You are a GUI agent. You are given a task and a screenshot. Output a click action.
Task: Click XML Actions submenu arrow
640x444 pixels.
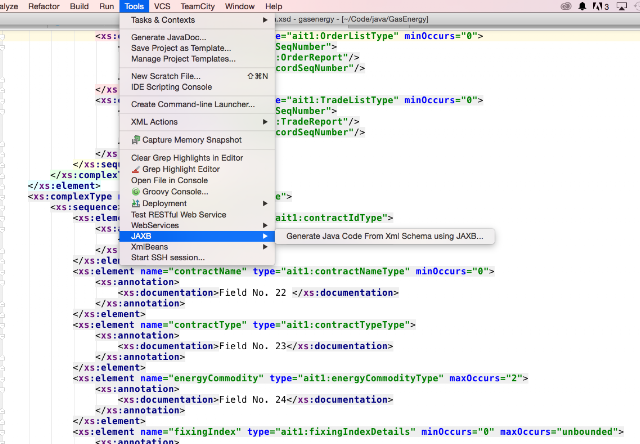tap(265, 122)
